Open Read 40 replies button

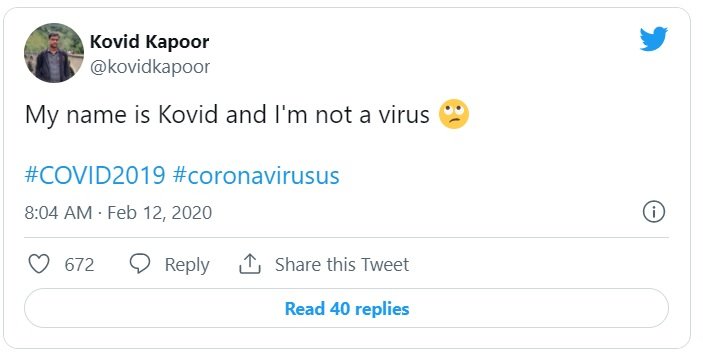tap(346, 308)
